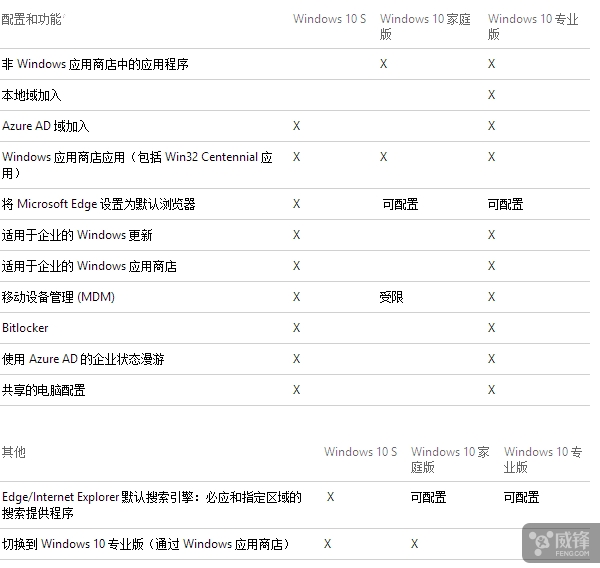
Task: Click 'Windows 10 专业版' header in first table
Action: [533, 26]
